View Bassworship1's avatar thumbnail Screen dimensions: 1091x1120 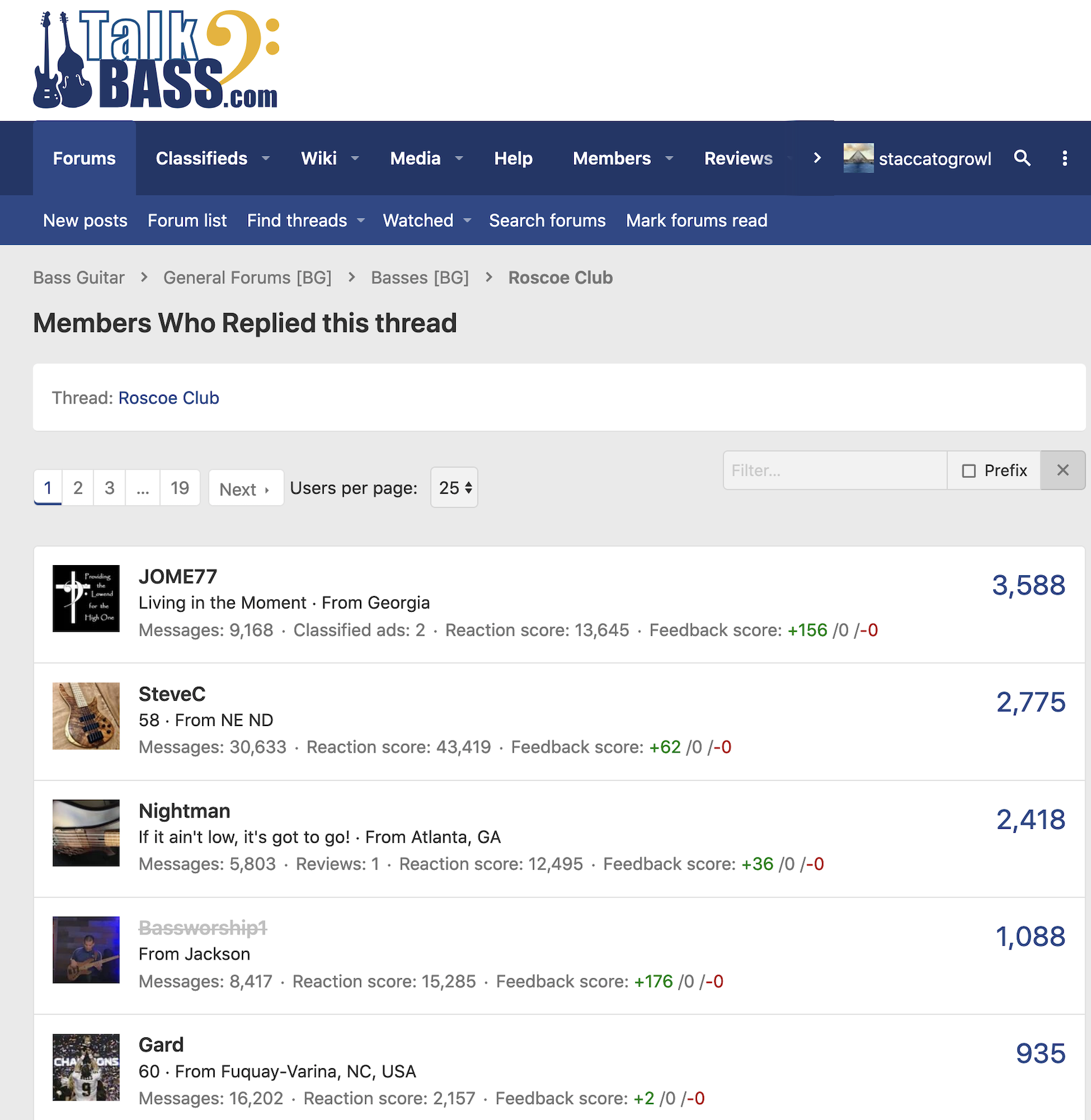(86, 950)
